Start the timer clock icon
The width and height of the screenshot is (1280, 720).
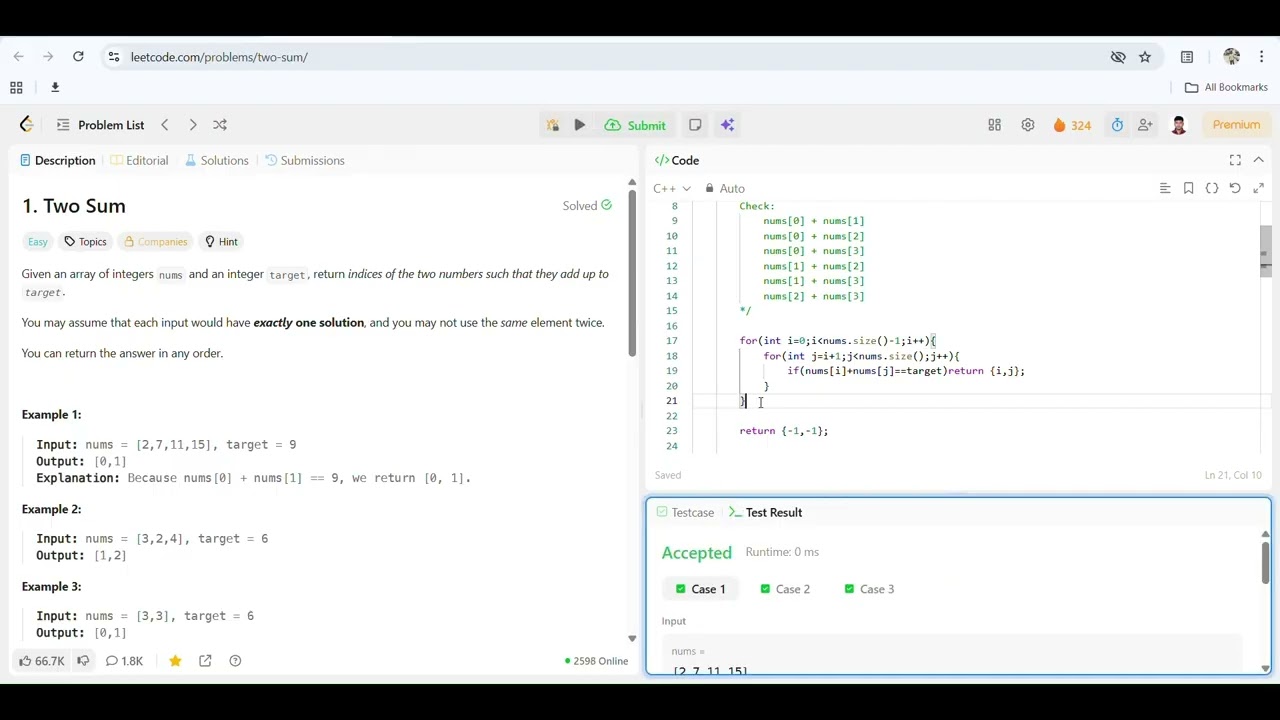[1117, 125]
